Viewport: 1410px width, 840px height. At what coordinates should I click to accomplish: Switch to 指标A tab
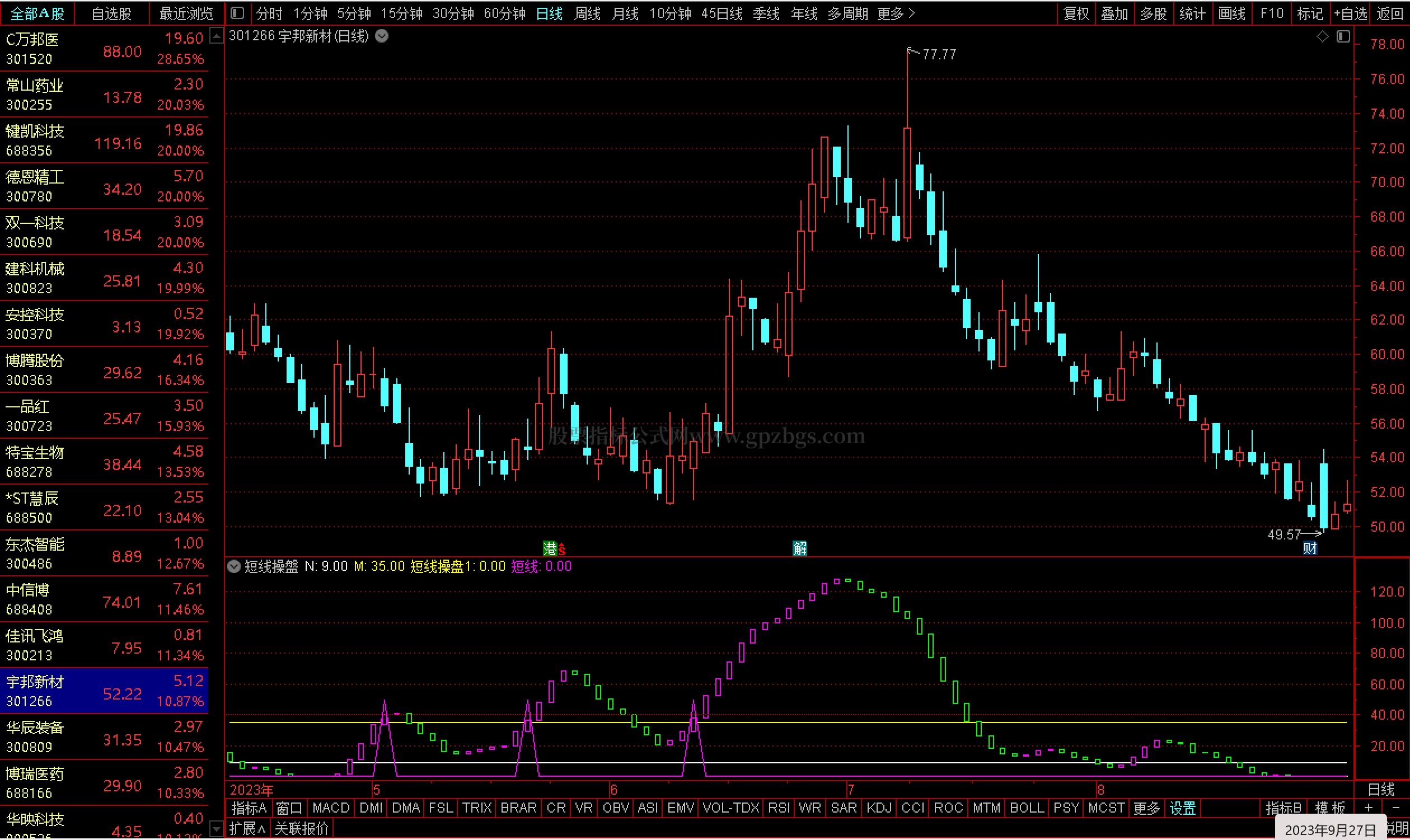pos(249,808)
